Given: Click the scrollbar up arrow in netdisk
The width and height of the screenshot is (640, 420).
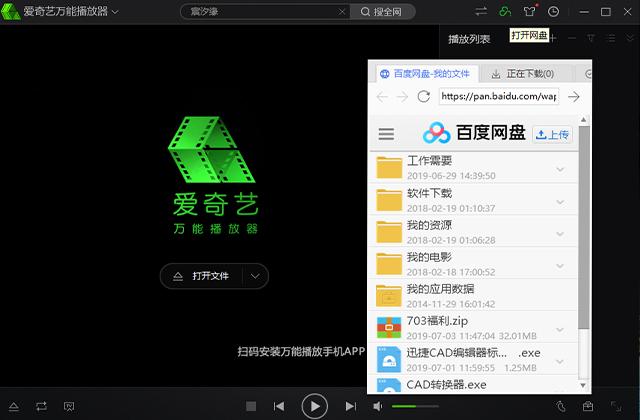Looking at the screenshot, I should coord(584,120).
